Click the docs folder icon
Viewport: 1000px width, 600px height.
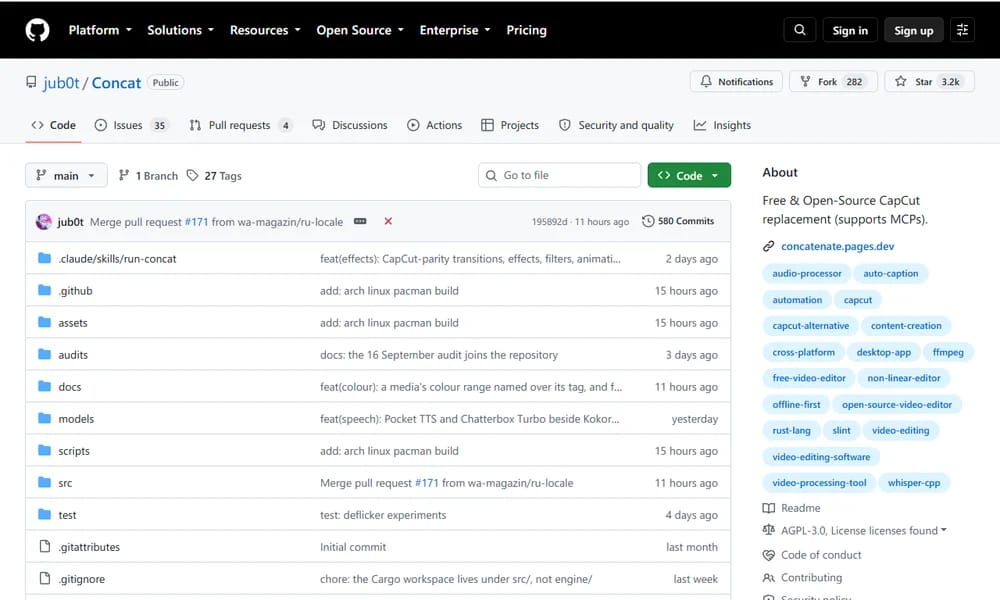tap(44, 386)
